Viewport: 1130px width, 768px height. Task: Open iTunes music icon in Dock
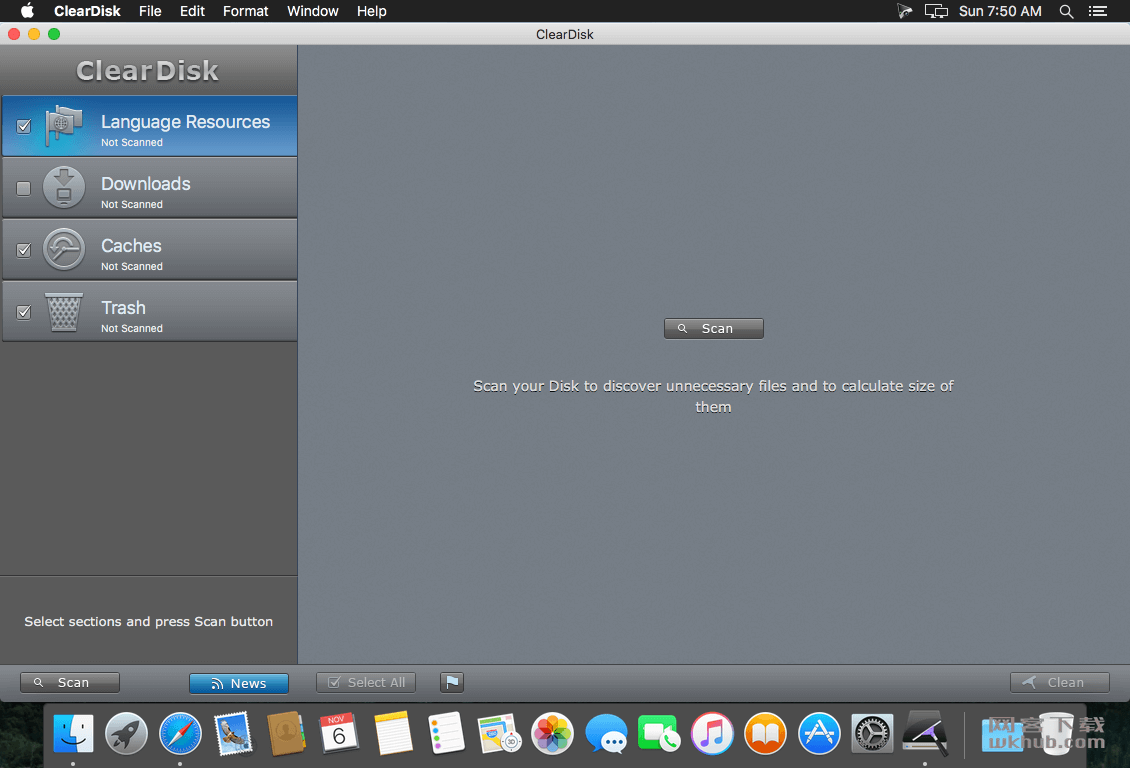[x=712, y=733]
